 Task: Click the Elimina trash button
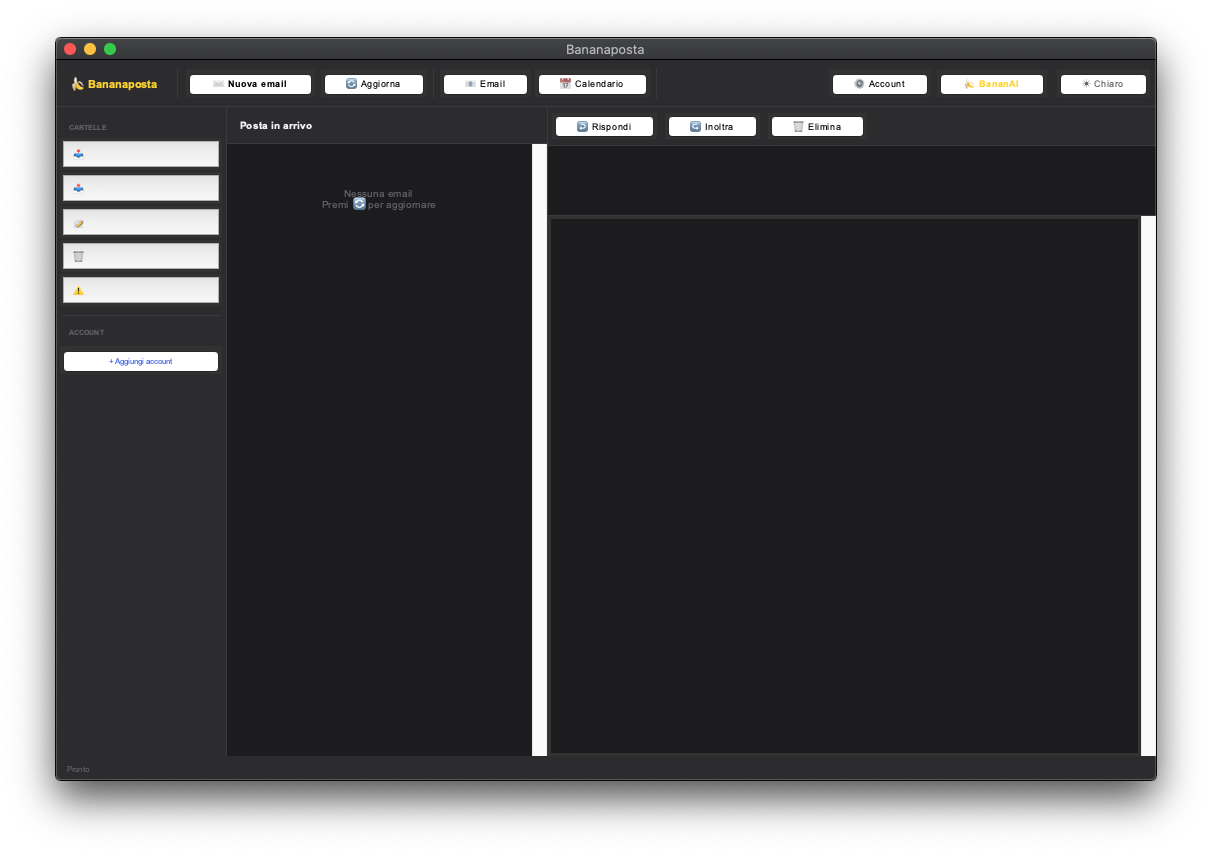[817, 127]
